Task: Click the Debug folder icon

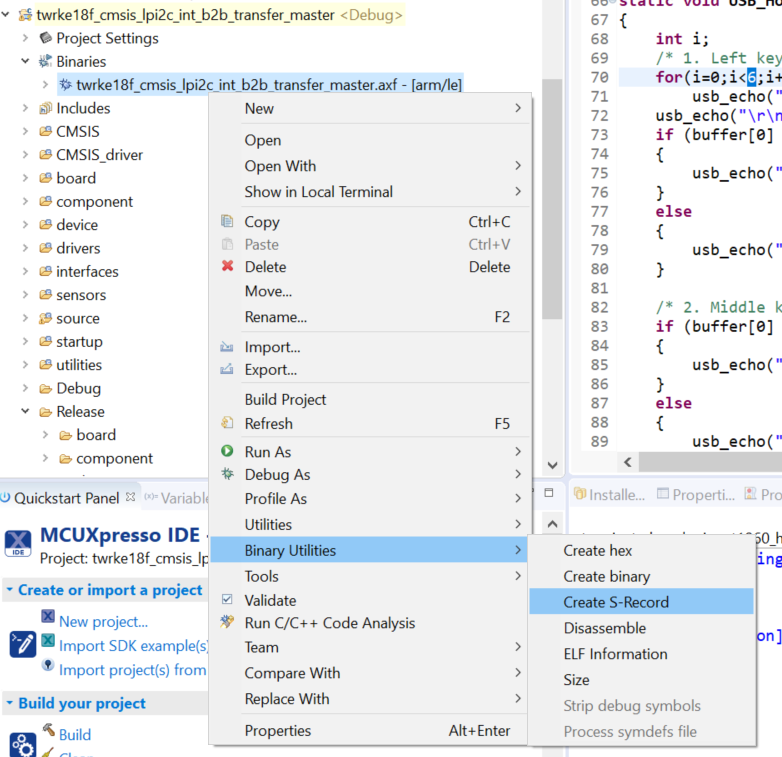Action: pyautogui.click(x=45, y=388)
